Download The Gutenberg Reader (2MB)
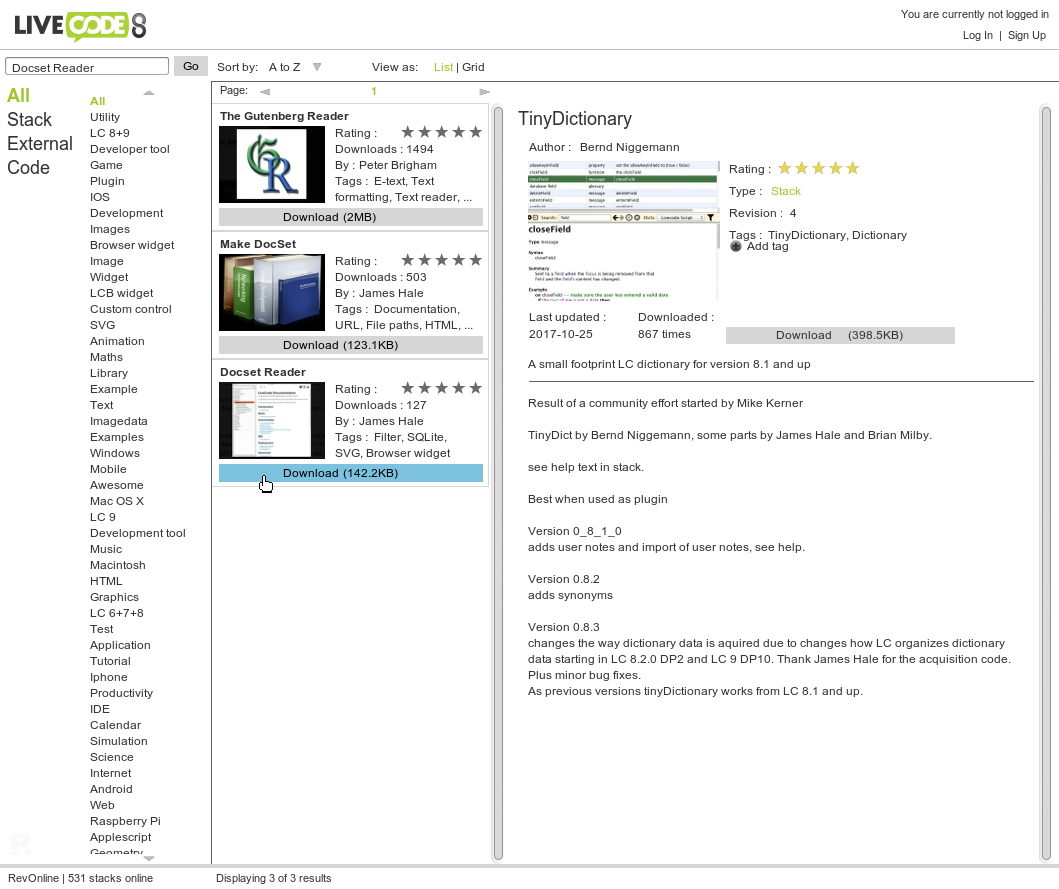 click(x=351, y=217)
